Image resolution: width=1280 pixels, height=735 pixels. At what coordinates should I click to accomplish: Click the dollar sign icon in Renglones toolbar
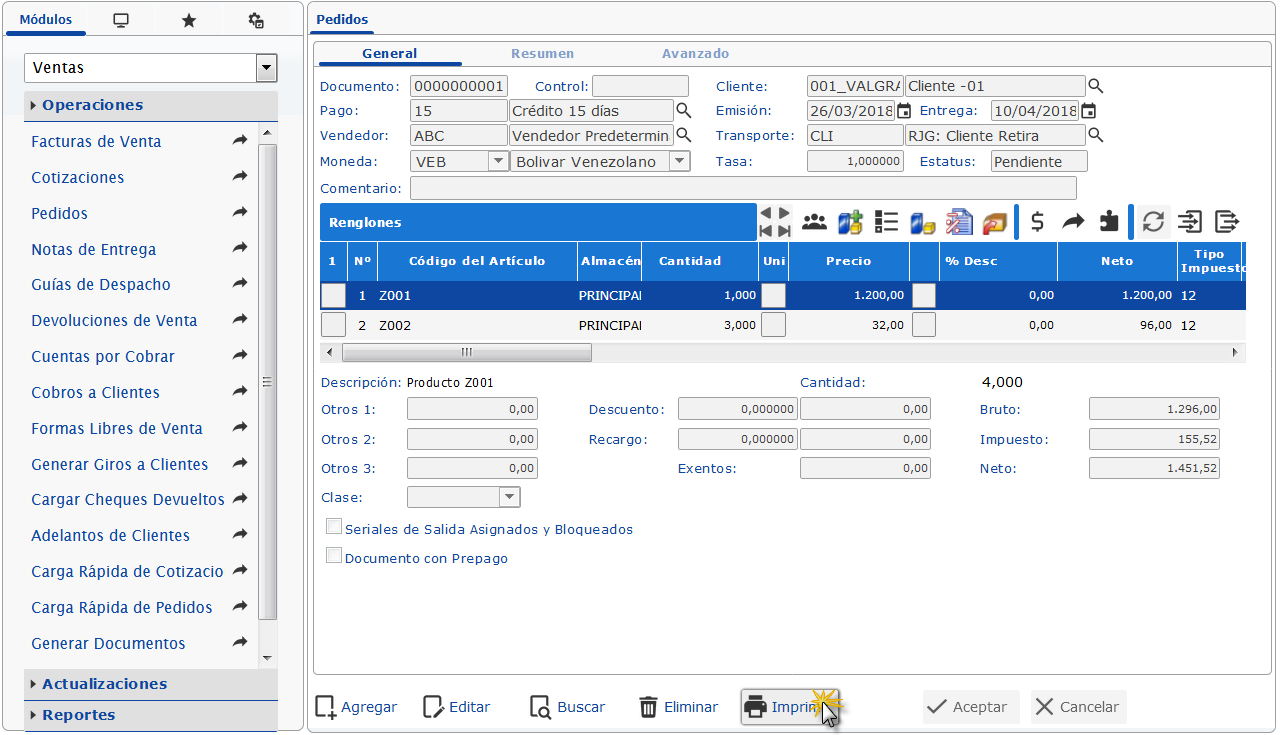point(1038,222)
